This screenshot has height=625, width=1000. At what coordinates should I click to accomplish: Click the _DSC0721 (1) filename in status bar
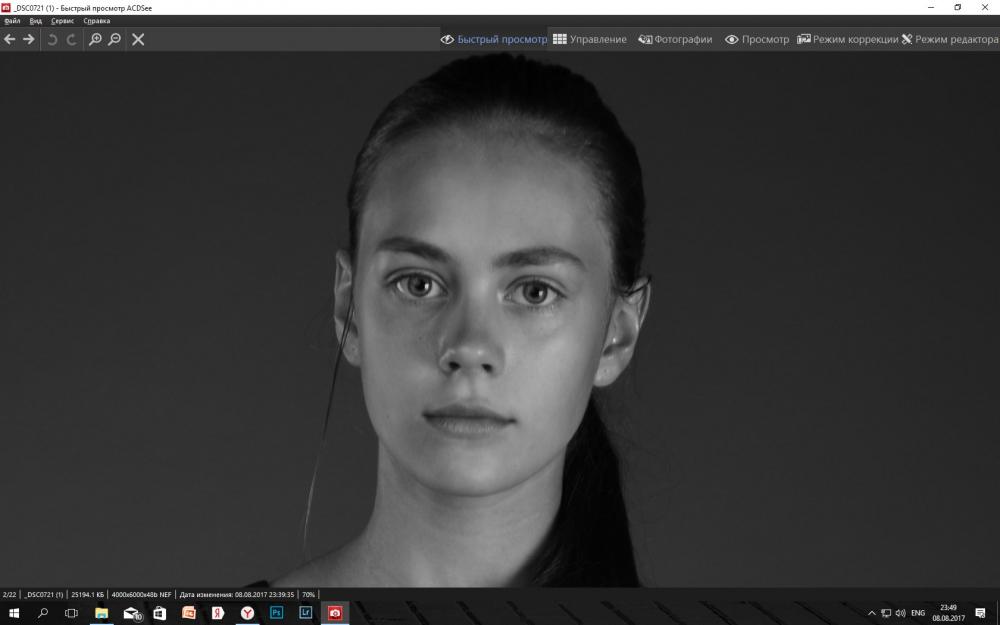coord(44,594)
